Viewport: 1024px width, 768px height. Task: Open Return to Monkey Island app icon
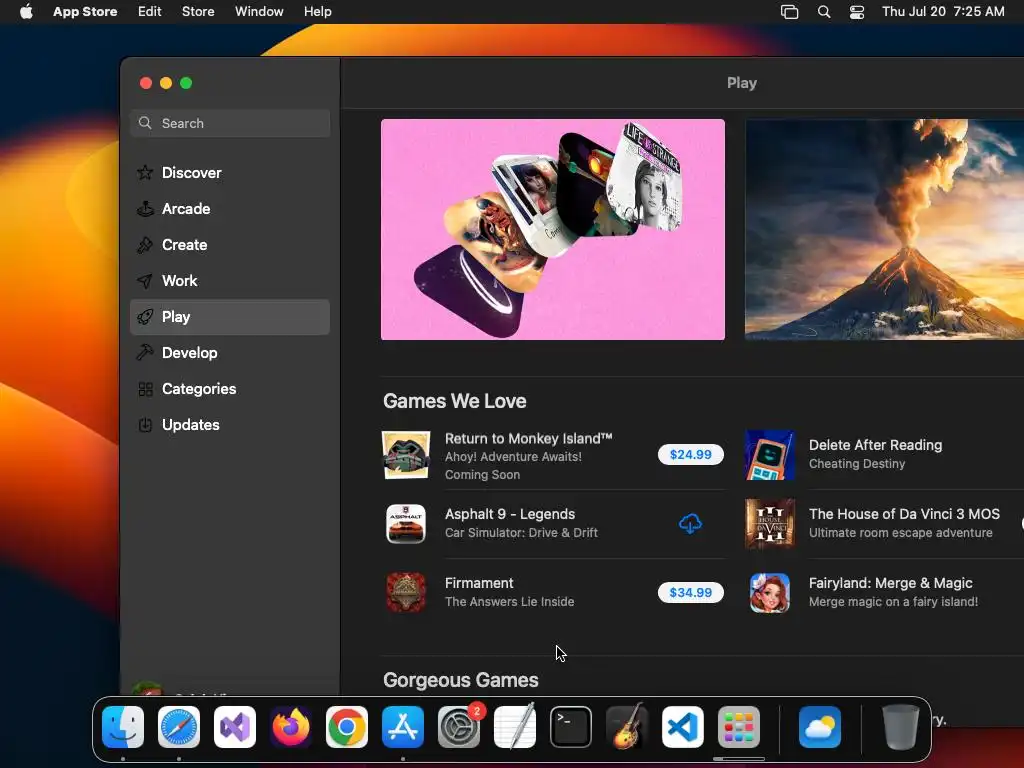(x=406, y=455)
